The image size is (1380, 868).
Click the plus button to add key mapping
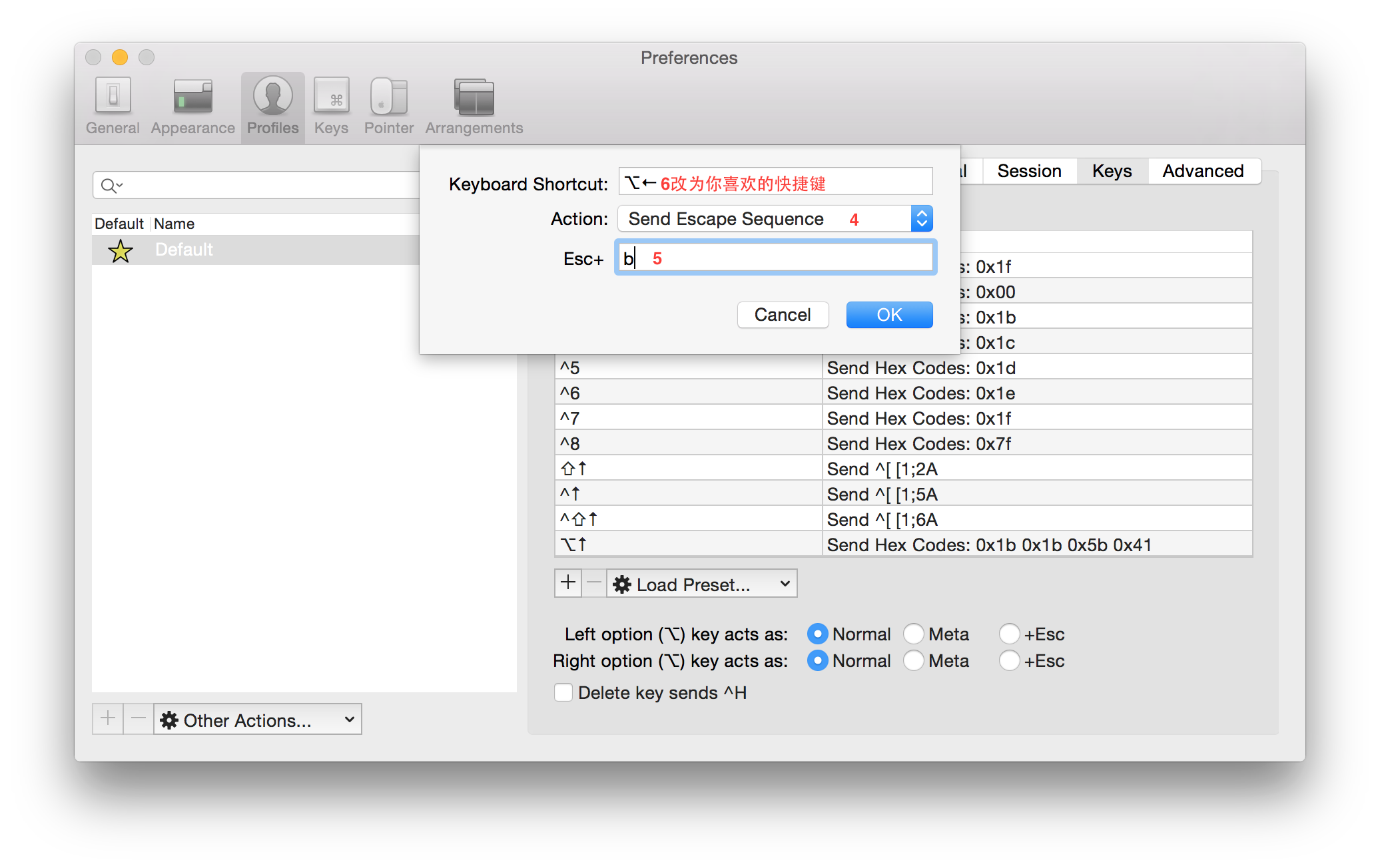tap(568, 583)
